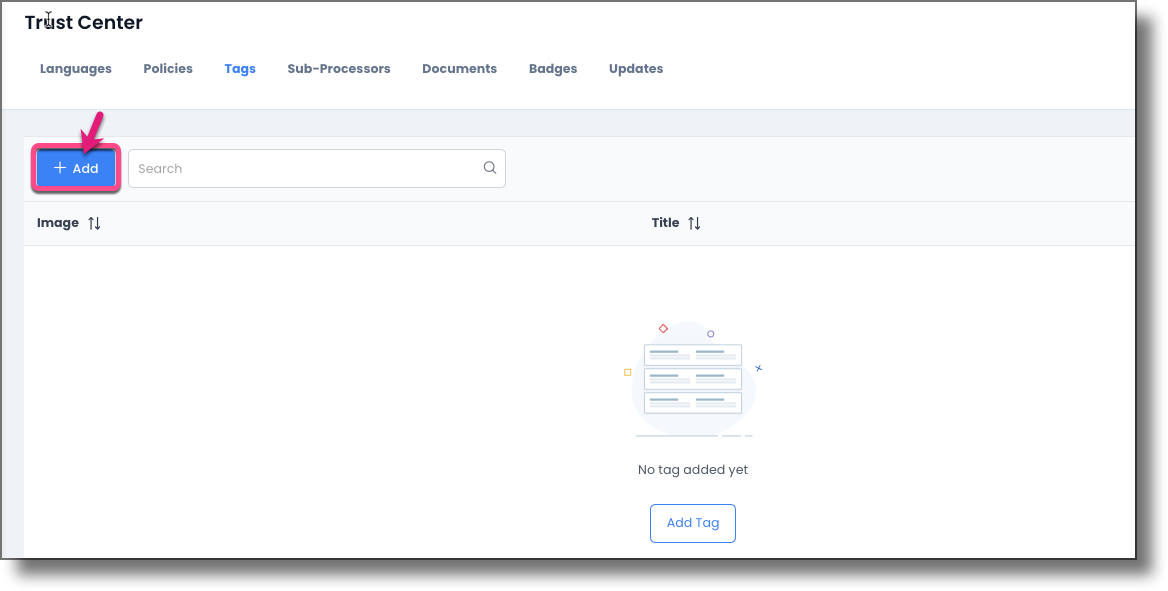The image size is (1168, 591).
Task: Select the Updates tab
Action: coord(635,68)
